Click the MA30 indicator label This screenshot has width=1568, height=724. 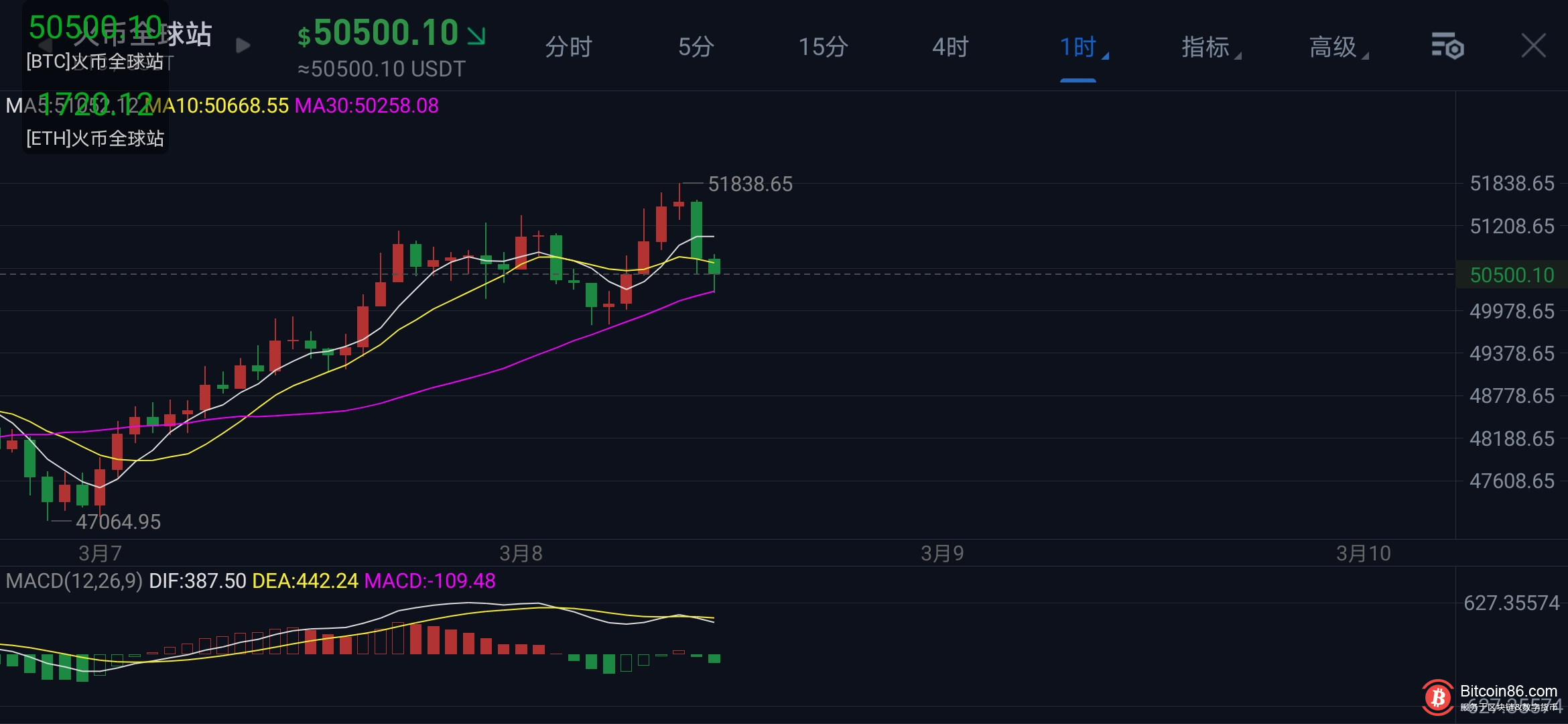pyautogui.click(x=367, y=106)
